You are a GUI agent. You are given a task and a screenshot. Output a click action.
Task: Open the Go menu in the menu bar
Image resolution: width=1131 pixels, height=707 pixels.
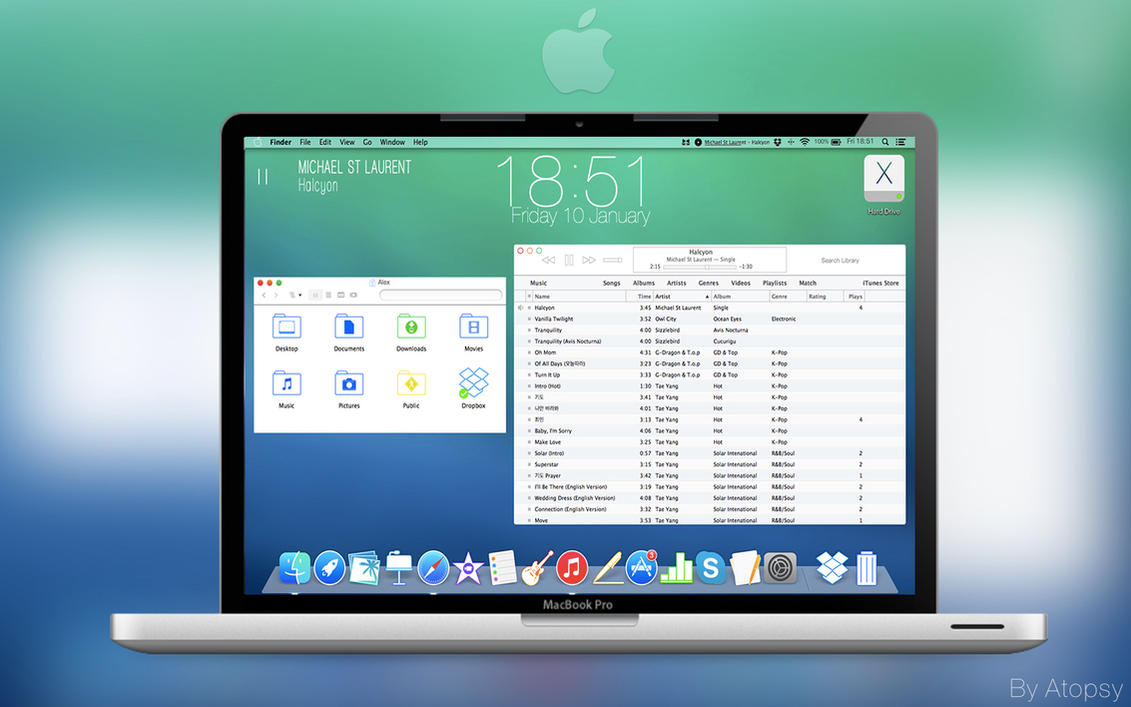[367, 142]
